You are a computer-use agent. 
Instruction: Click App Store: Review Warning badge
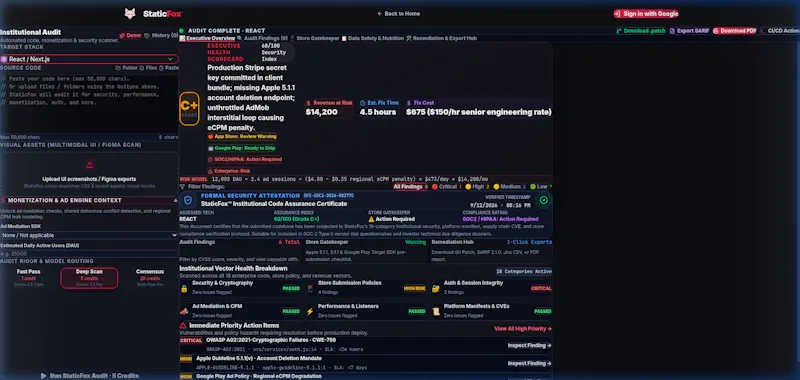[x=242, y=136]
